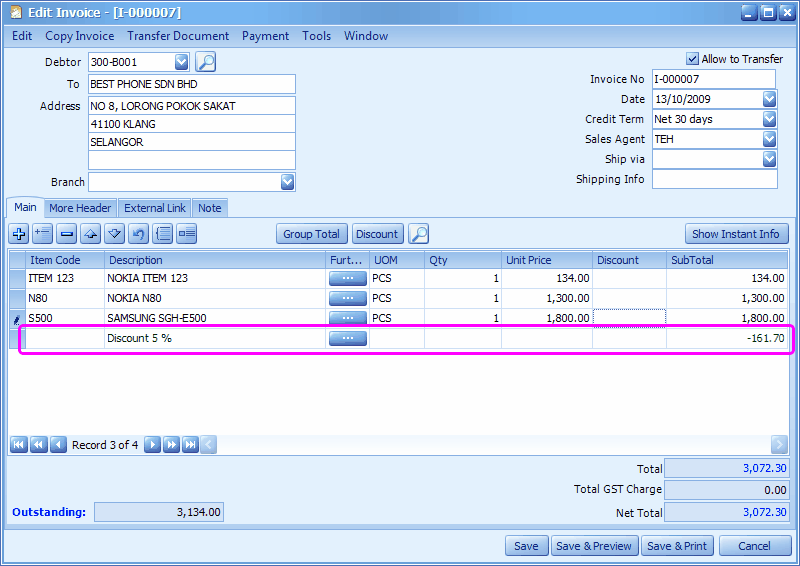Click the add new row plus icon
The width and height of the screenshot is (800, 566).
[x=19, y=234]
